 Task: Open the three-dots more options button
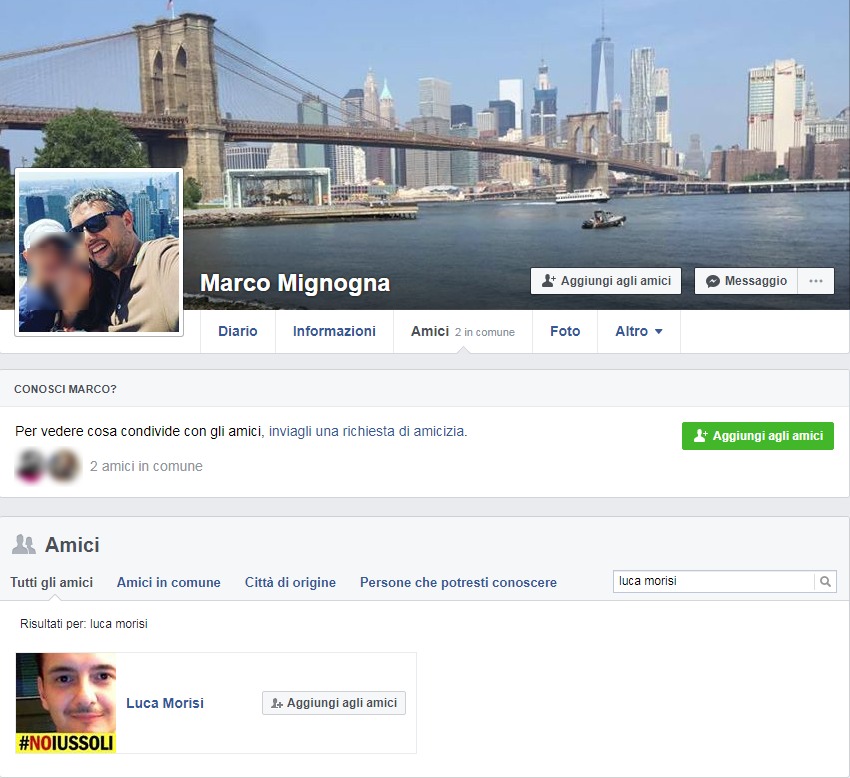pos(815,281)
